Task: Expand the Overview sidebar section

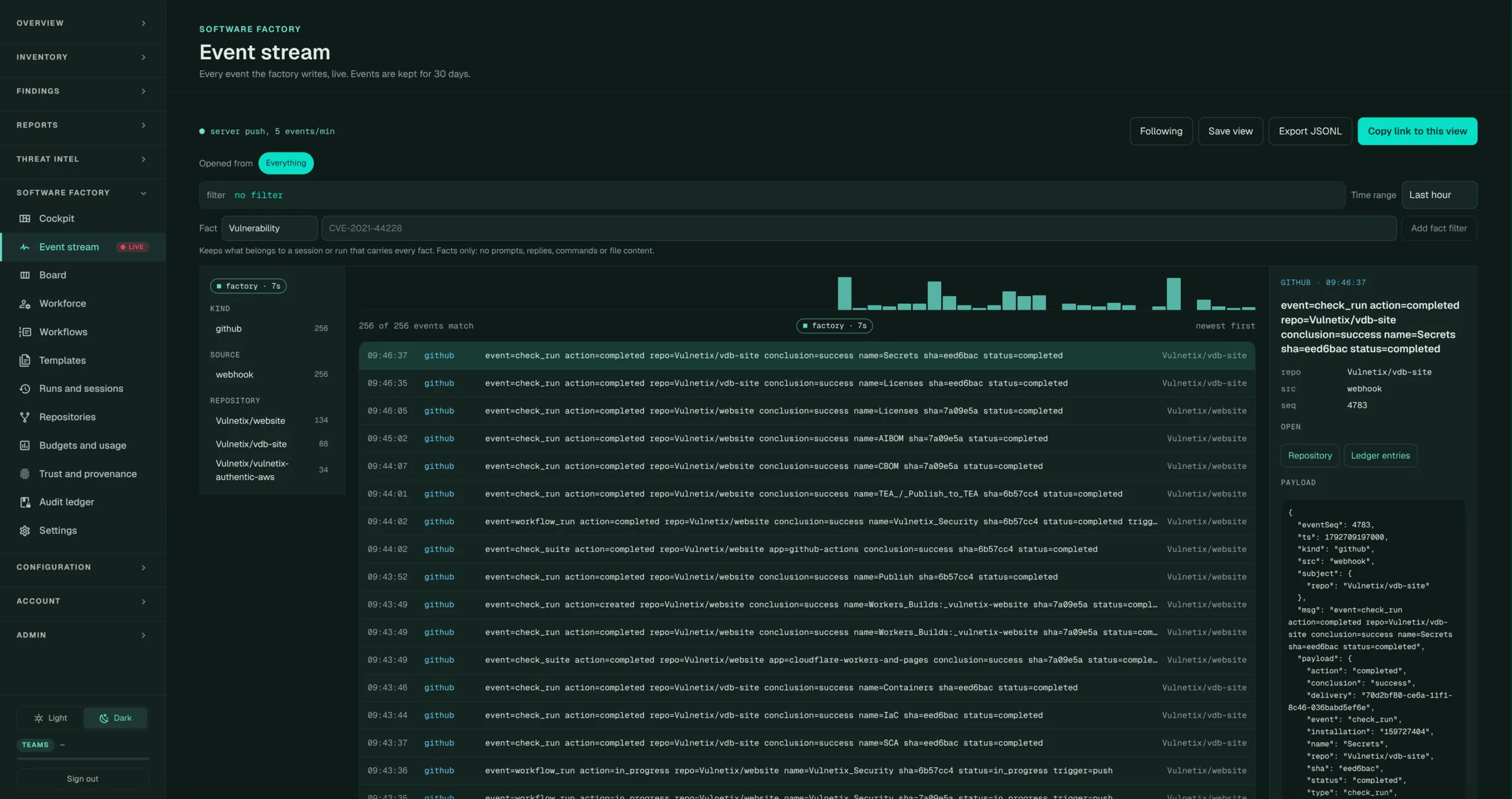Action: point(83,23)
